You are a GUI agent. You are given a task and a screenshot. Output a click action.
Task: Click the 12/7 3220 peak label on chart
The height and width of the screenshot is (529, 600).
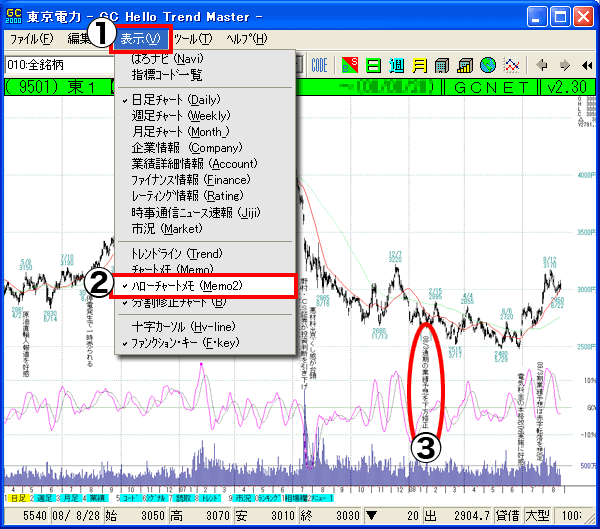[395, 257]
